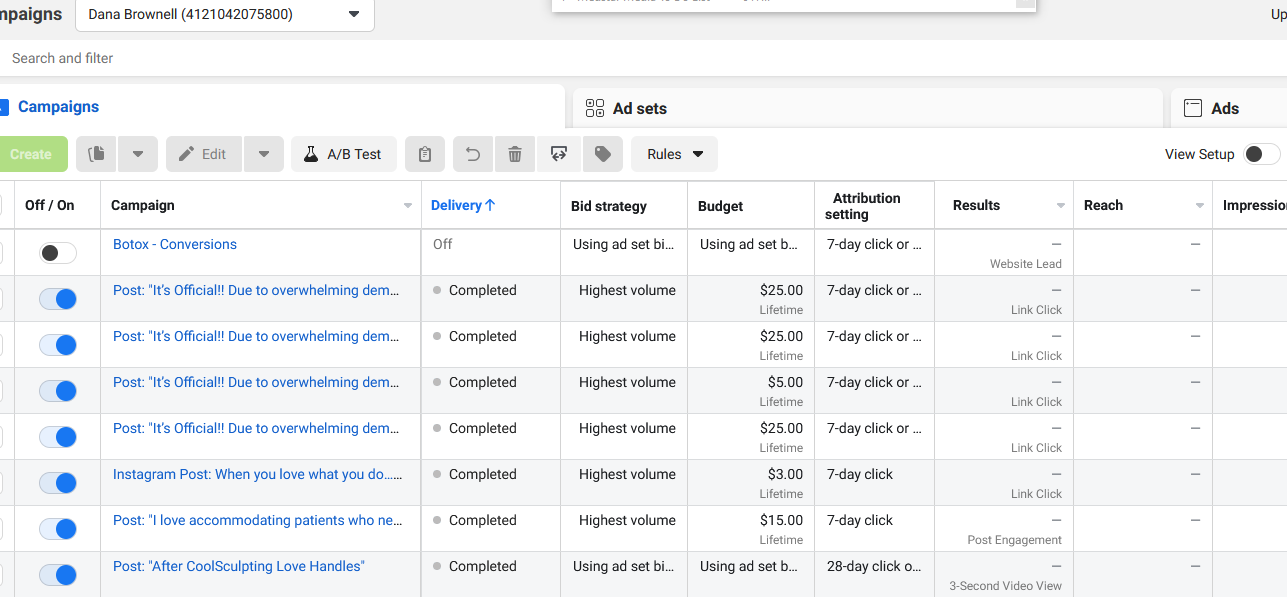Open the Rules dropdown menu
Image resolution: width=1287 pixels, height=597 pixels.
click(675, 154)
